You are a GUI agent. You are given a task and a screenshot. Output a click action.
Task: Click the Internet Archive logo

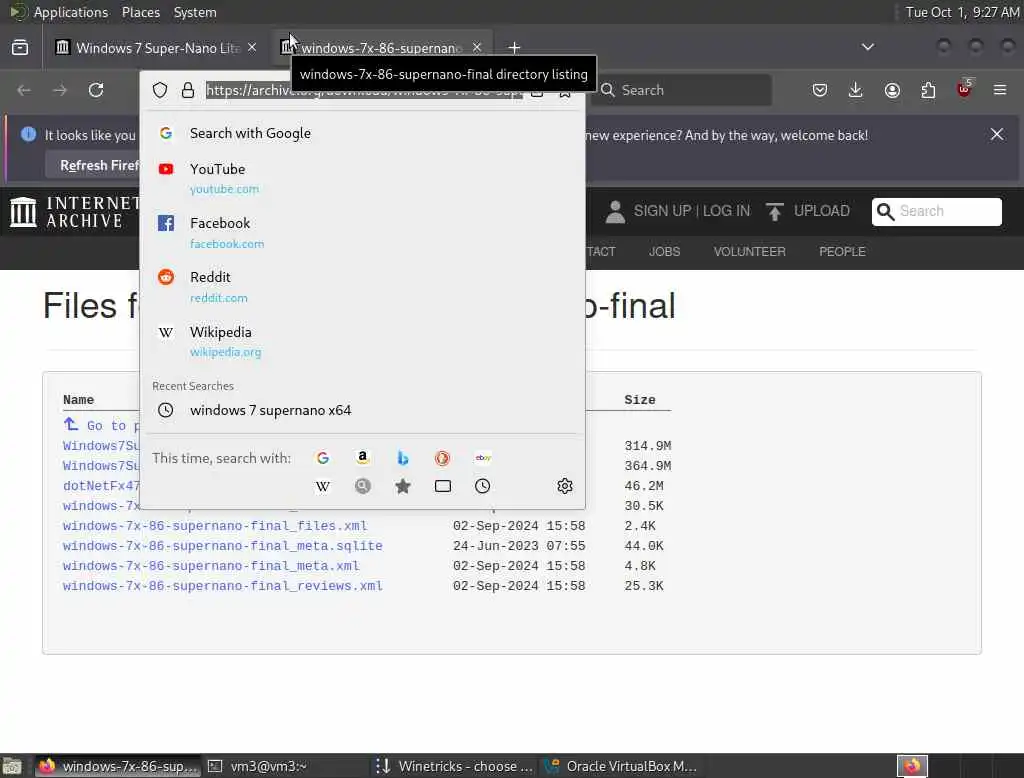(75, 212)
